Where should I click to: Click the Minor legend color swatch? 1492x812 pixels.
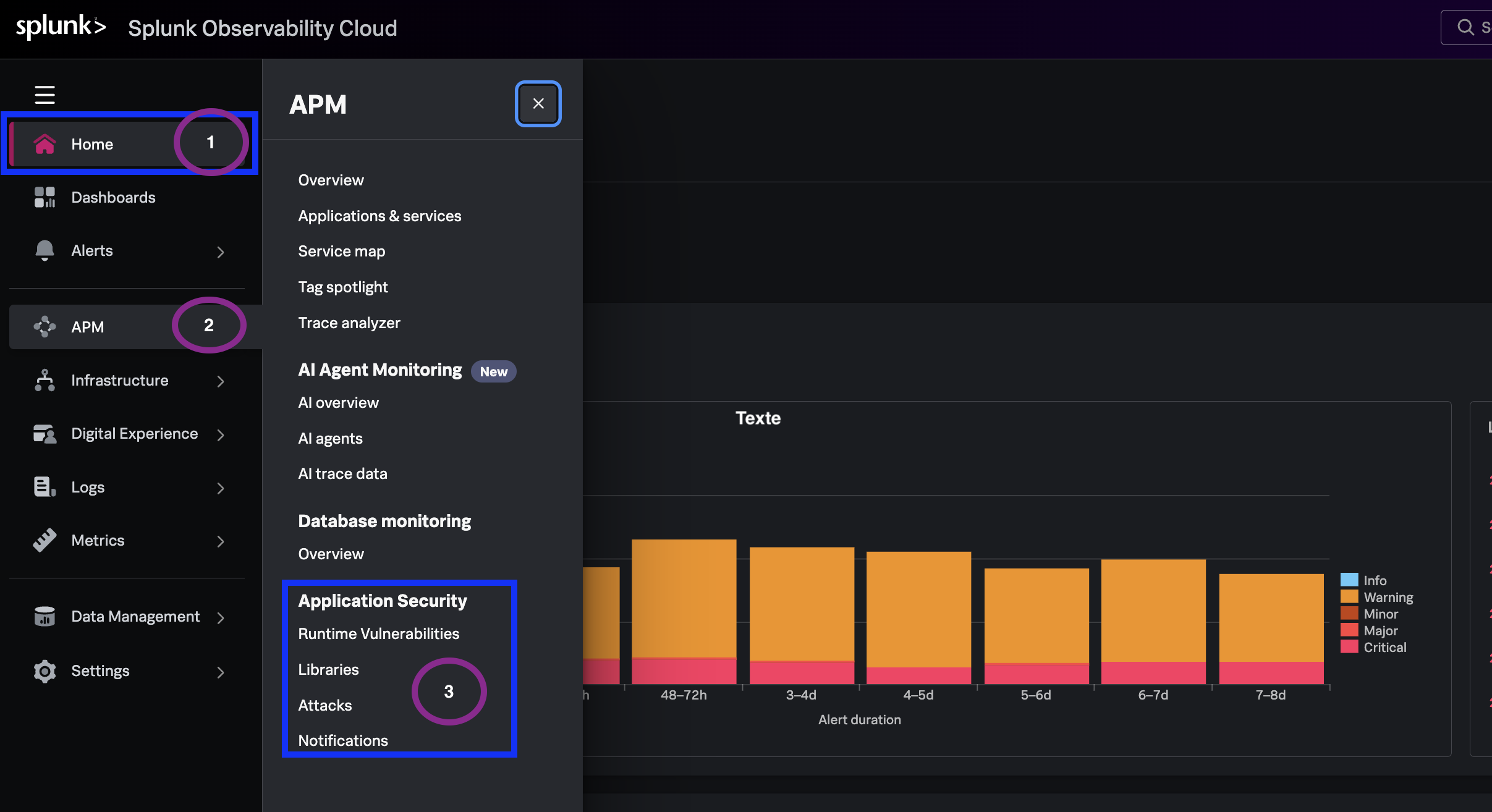click(1349, 614)
